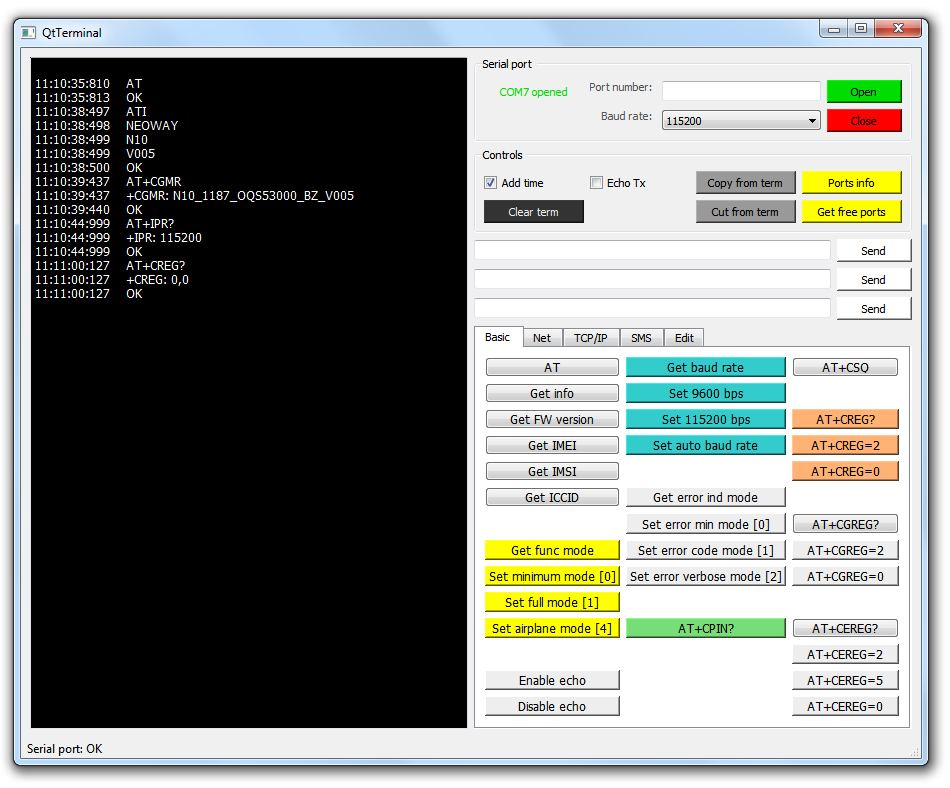Click the Get IMSI button
950x788 pixels.
[x=553, y=472]
